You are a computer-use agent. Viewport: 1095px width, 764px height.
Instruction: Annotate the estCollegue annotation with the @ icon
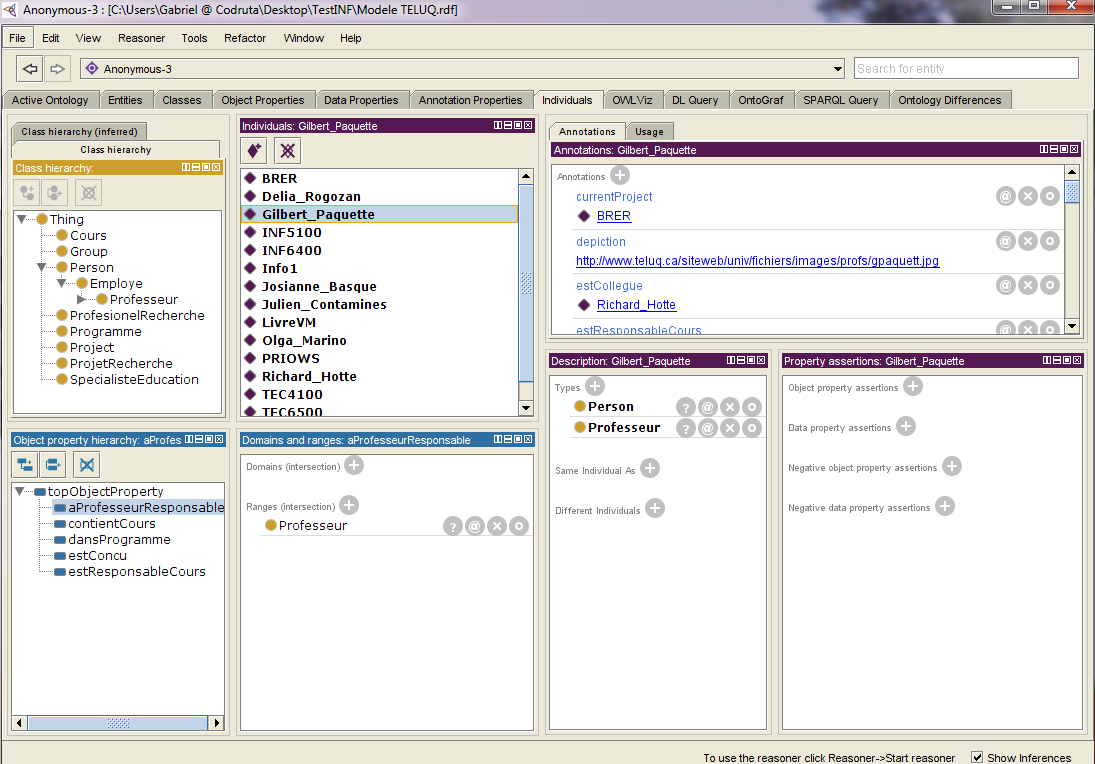[x=1006, y=285]
